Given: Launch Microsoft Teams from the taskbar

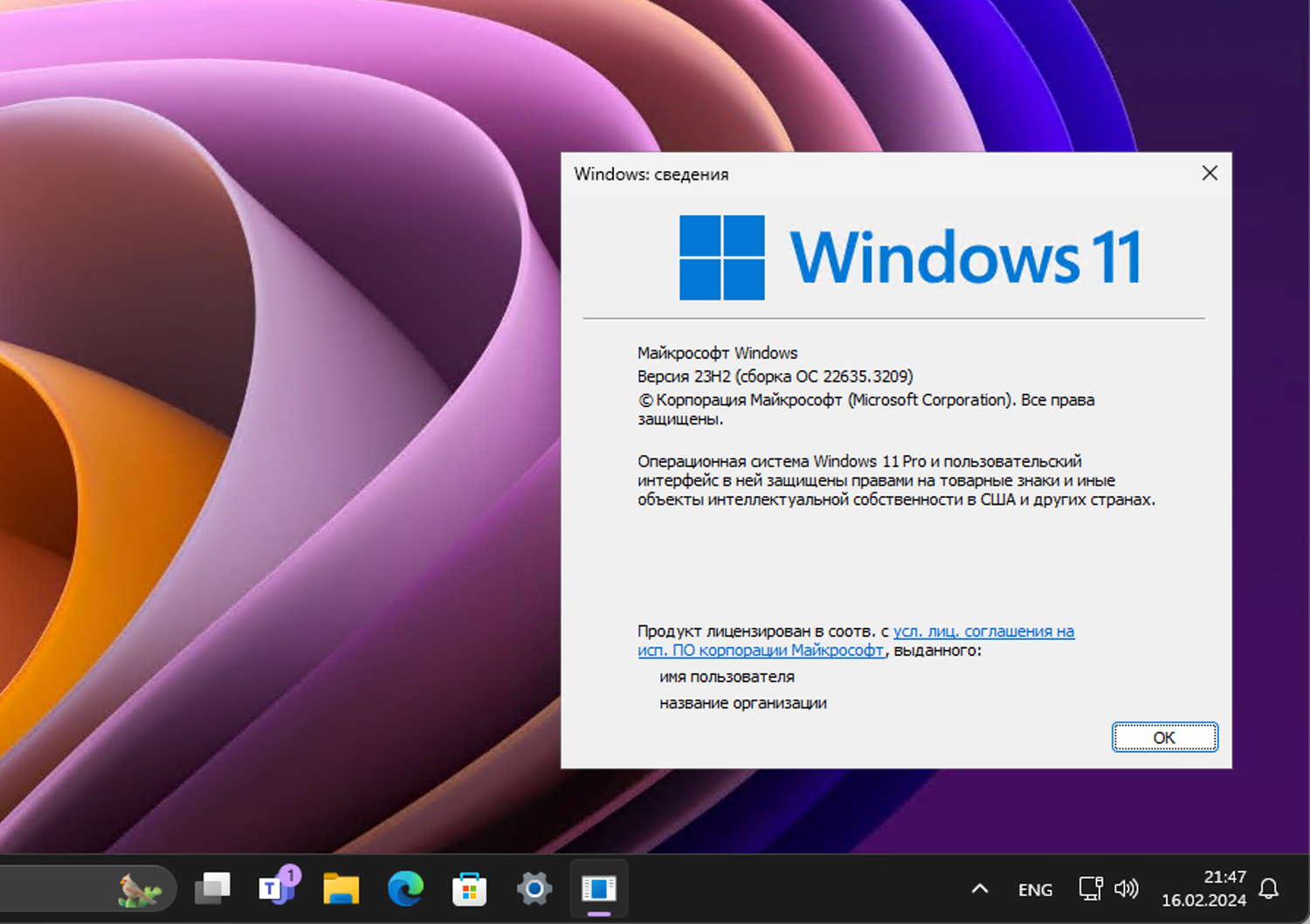Looking at the screenshot, I should tap(278, 888).
